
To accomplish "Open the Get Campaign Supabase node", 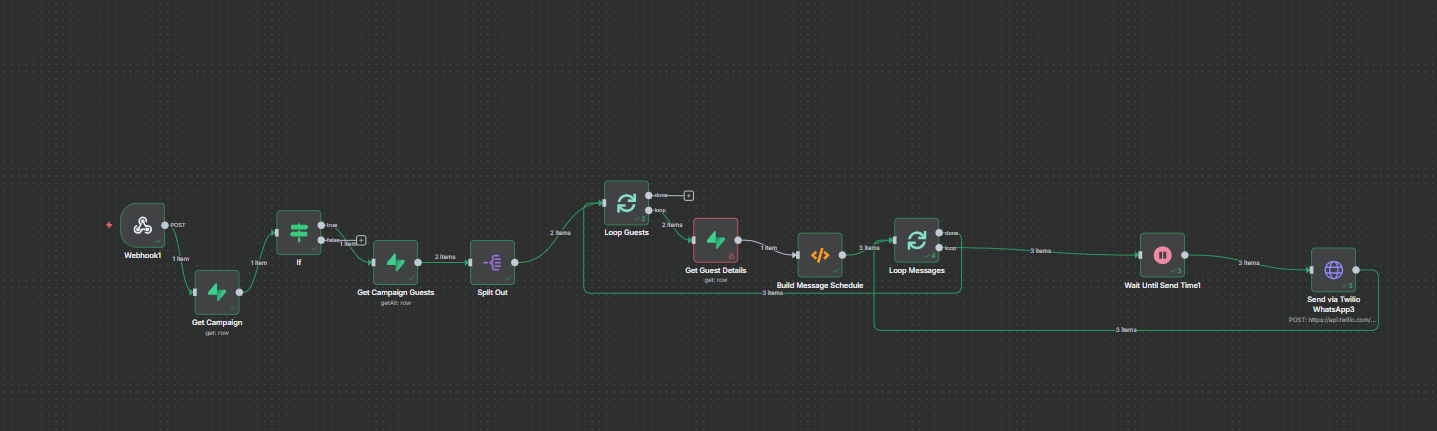I will tap(217, 292).
